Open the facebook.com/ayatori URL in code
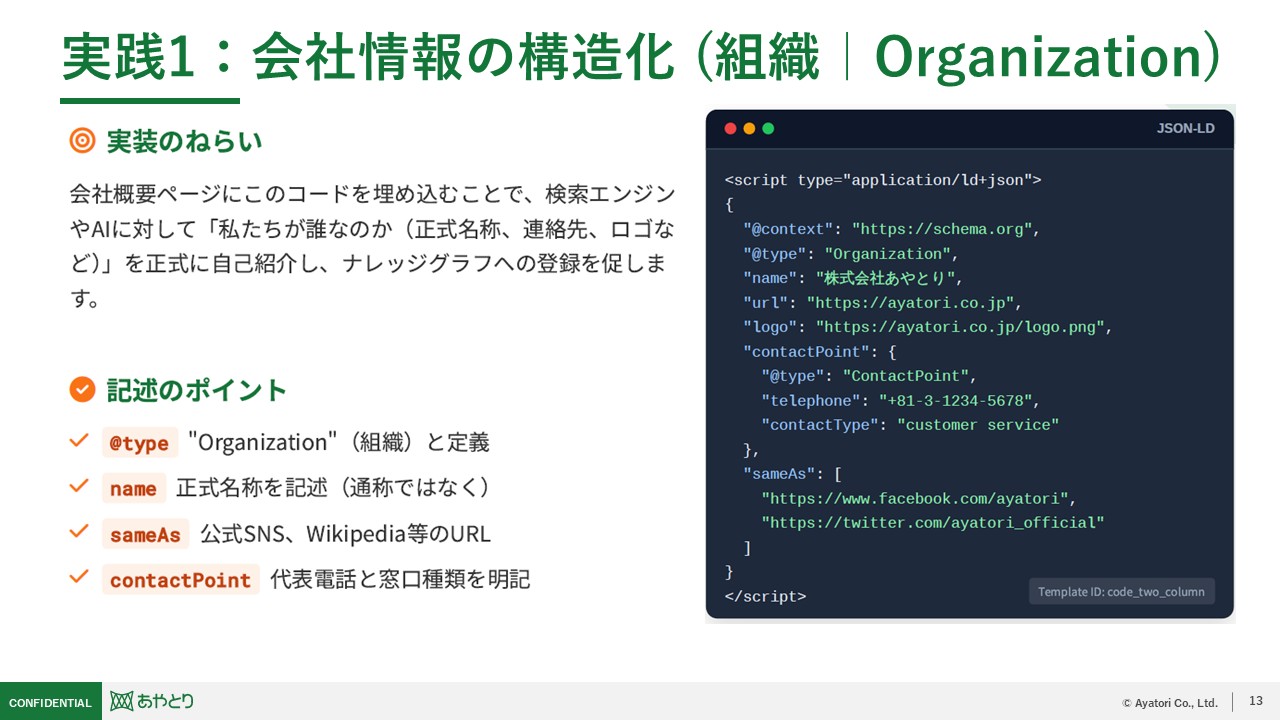The height and width of the screenshot is (720, 1280). [914, 498]
